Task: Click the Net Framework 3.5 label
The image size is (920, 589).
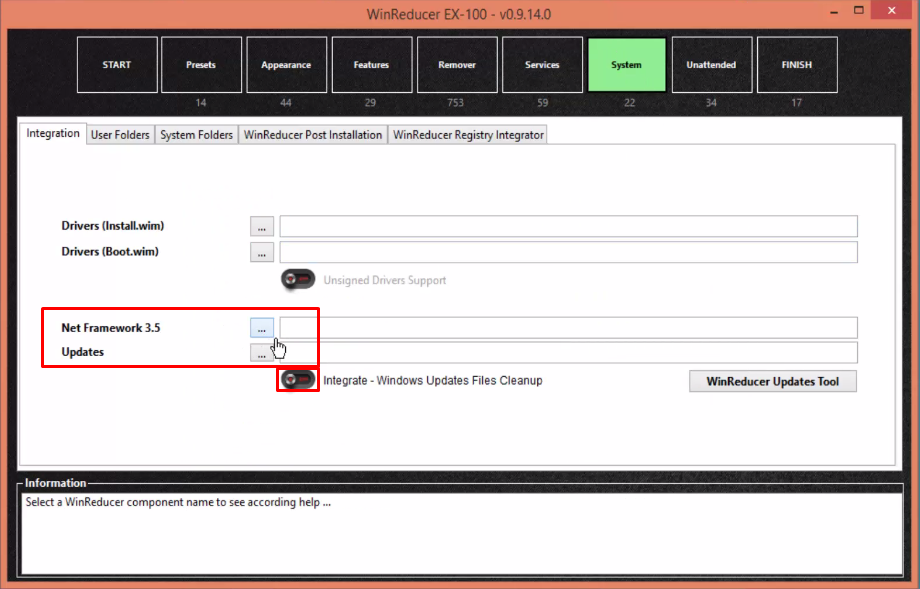Action: point(111,328)
